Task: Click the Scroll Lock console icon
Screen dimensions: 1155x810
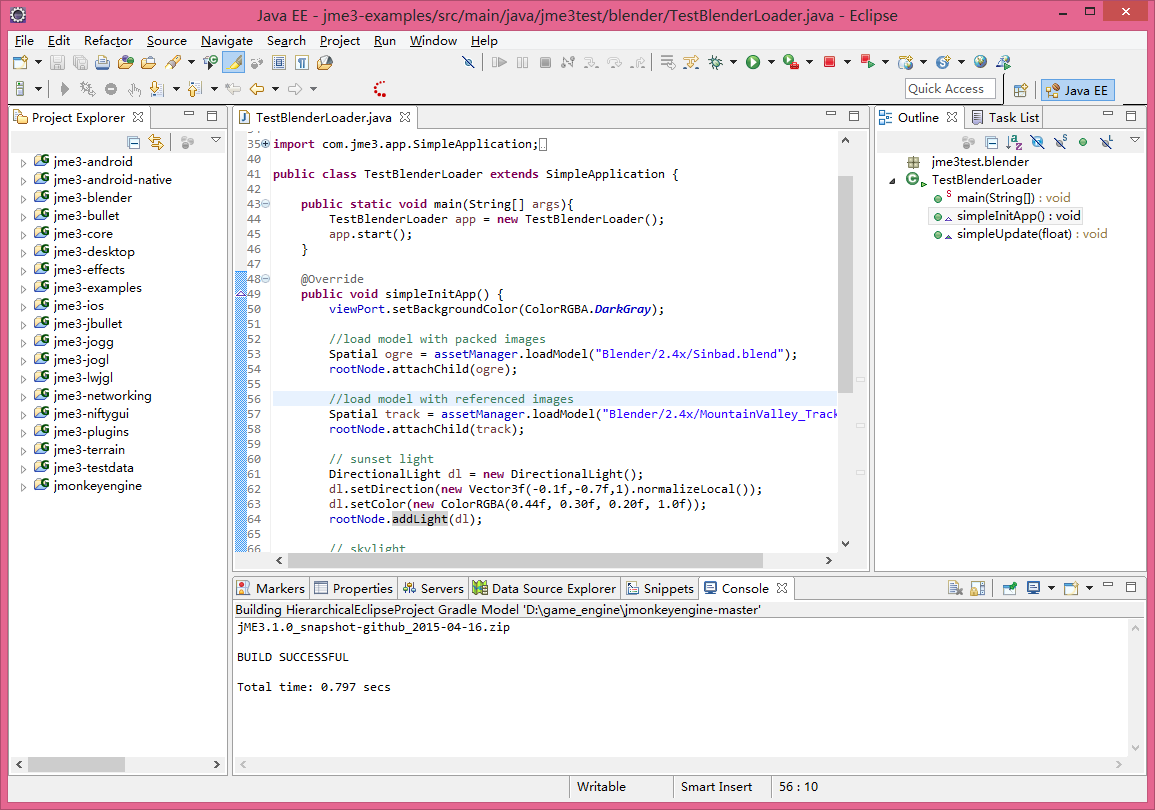Action: click(978, 588)
